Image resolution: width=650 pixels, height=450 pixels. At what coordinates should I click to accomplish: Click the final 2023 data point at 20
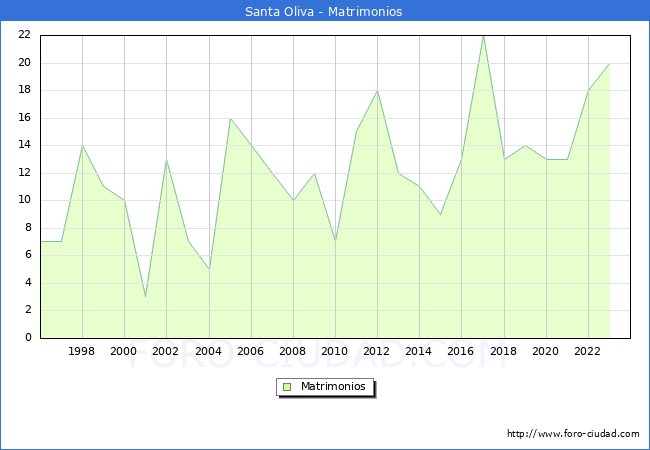(x=609, y=64)
